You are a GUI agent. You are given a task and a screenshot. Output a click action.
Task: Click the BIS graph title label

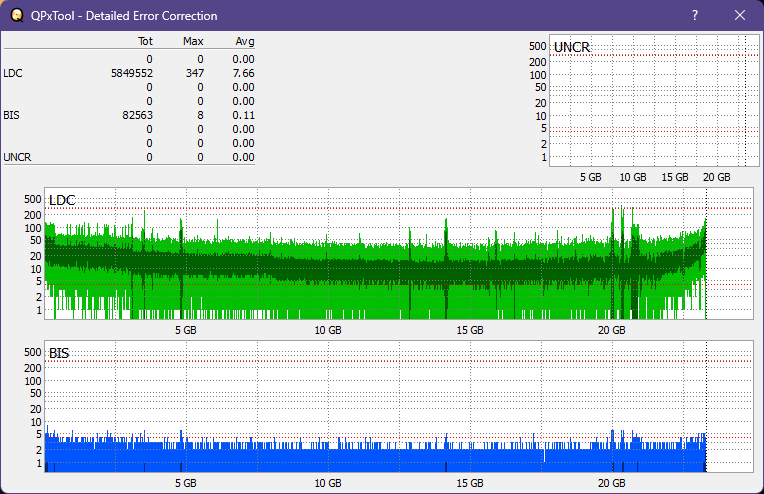click(x=59, y=353)
